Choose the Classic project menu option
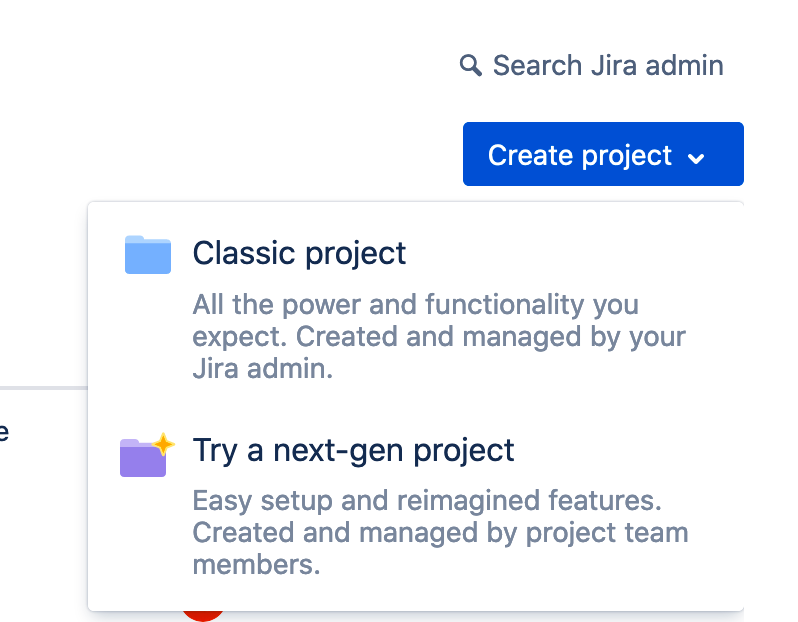 [415, 308]
